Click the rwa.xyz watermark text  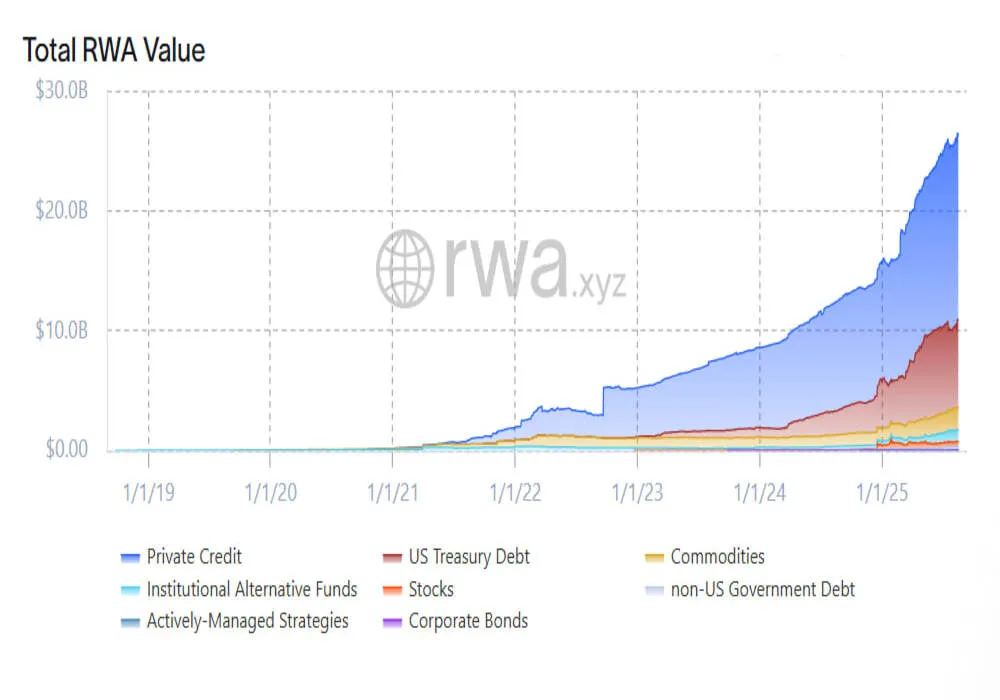[x=535, y=268]
